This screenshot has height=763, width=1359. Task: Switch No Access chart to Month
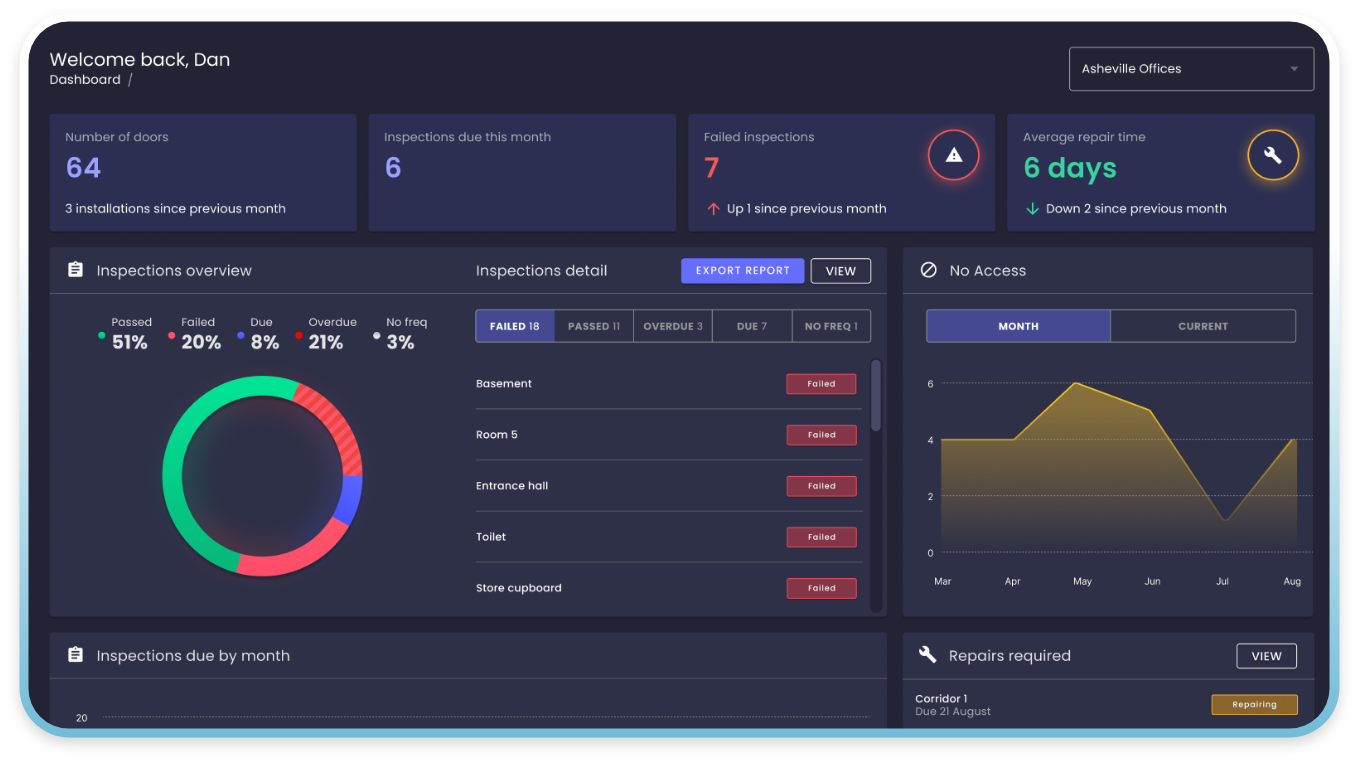1018,326
